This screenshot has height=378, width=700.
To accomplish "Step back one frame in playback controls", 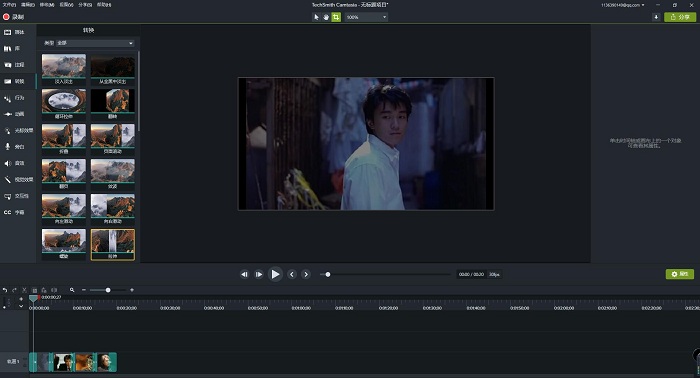I will [x=244, y=274].
